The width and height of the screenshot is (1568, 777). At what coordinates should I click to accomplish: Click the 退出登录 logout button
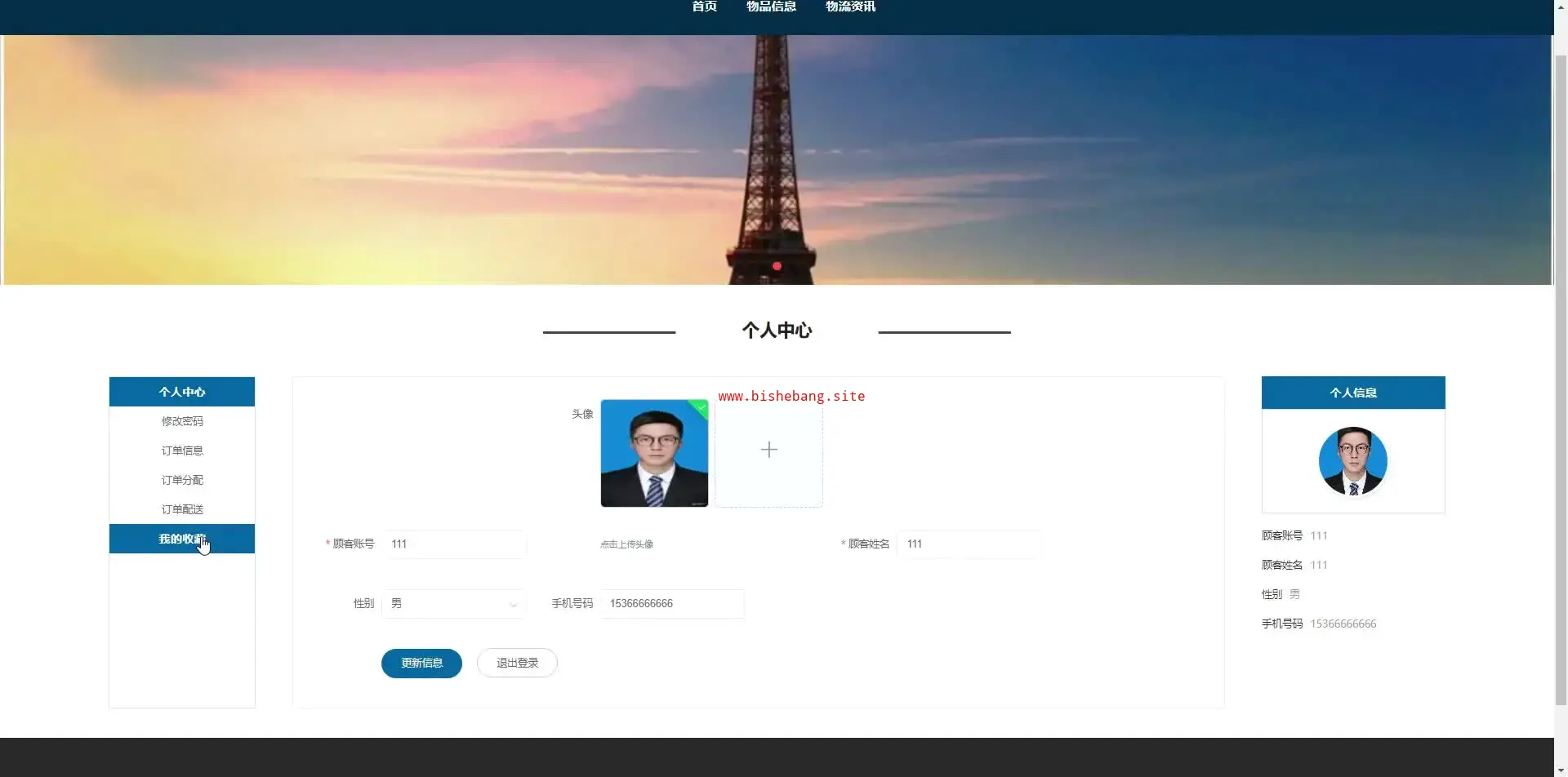[517, 663]
